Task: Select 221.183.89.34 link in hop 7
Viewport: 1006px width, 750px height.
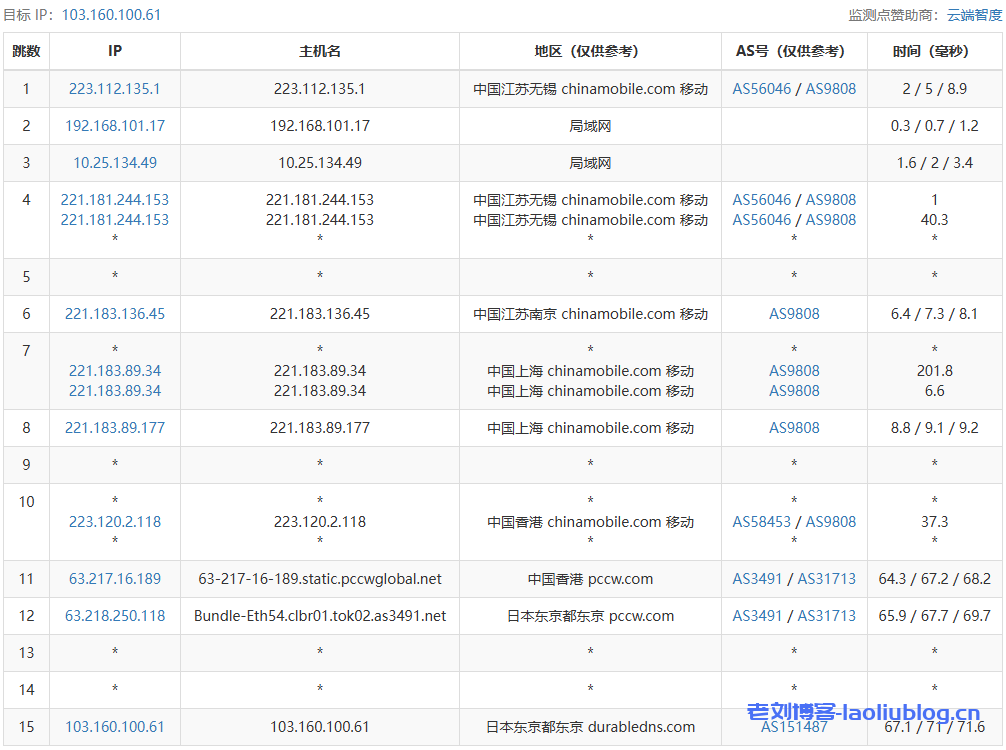Action: click(114, 370)
